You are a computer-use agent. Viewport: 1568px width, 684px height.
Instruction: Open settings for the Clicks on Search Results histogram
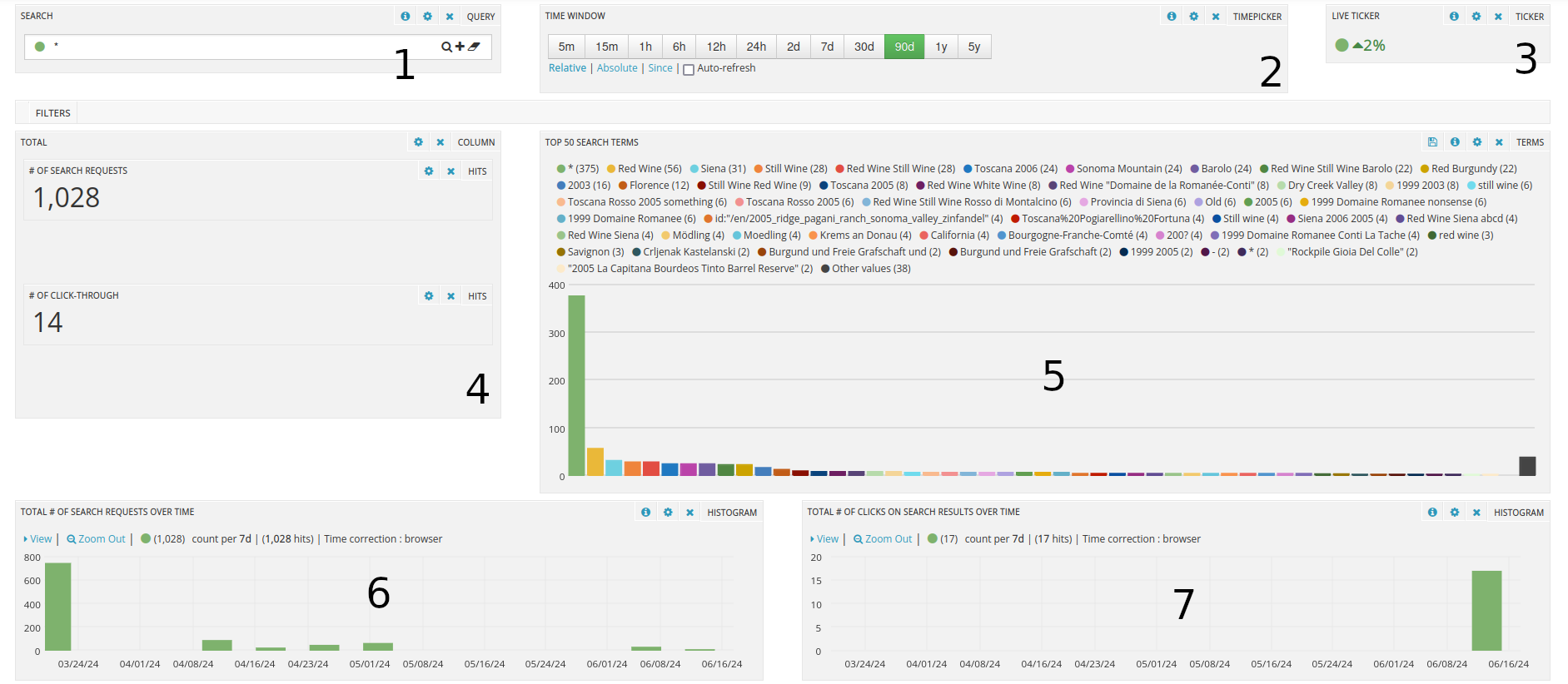tap(1454, 513)
